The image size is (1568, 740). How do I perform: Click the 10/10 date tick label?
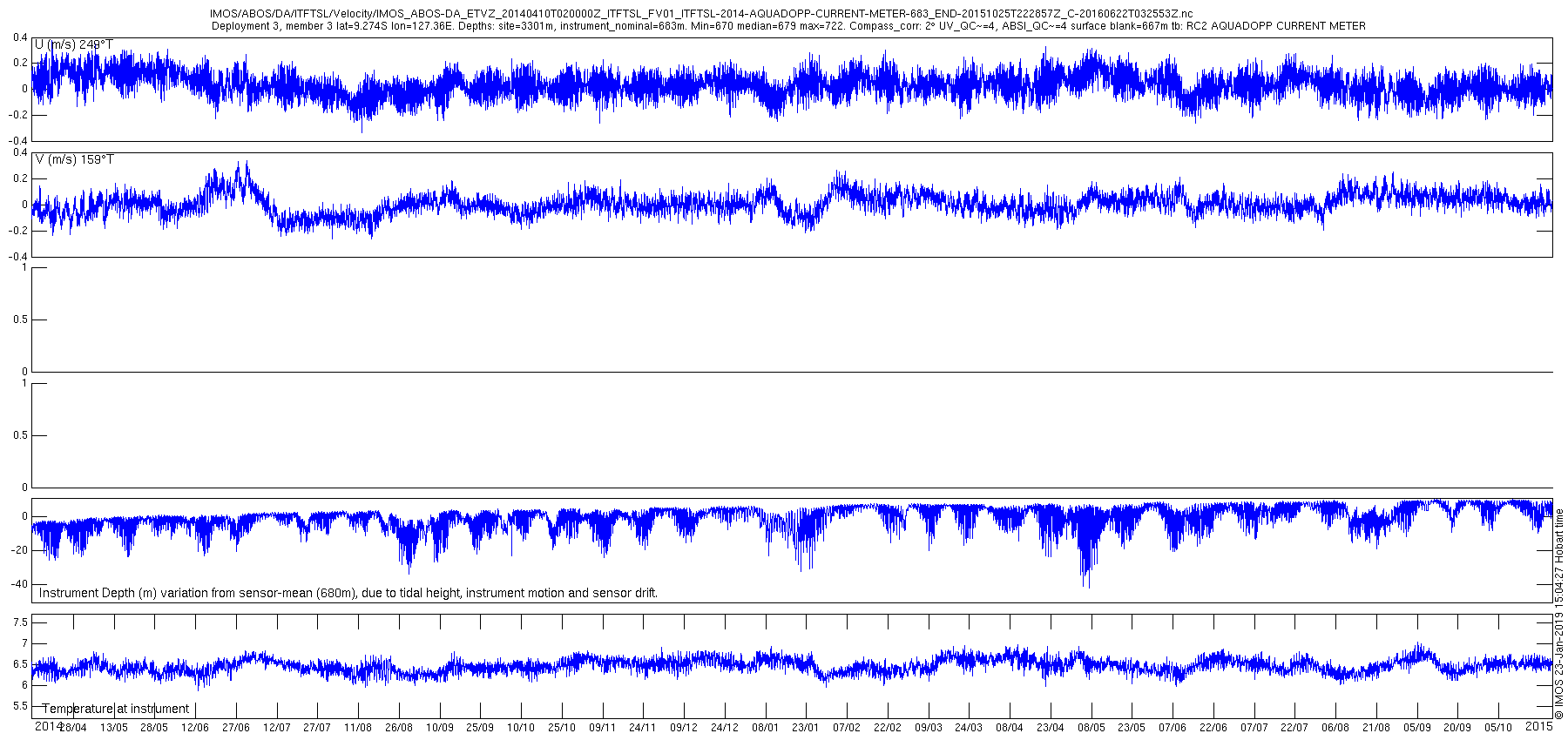[x=521, y=728]
